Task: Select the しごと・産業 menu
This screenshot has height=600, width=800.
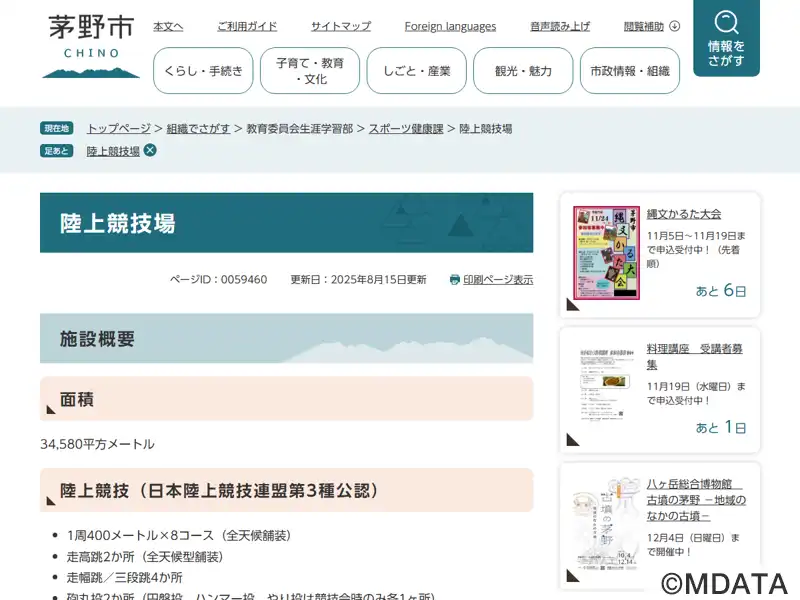Action: [416, 71]
